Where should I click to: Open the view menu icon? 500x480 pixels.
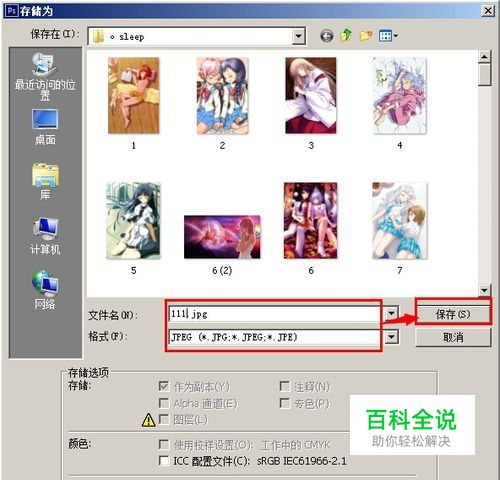point(385,35)
